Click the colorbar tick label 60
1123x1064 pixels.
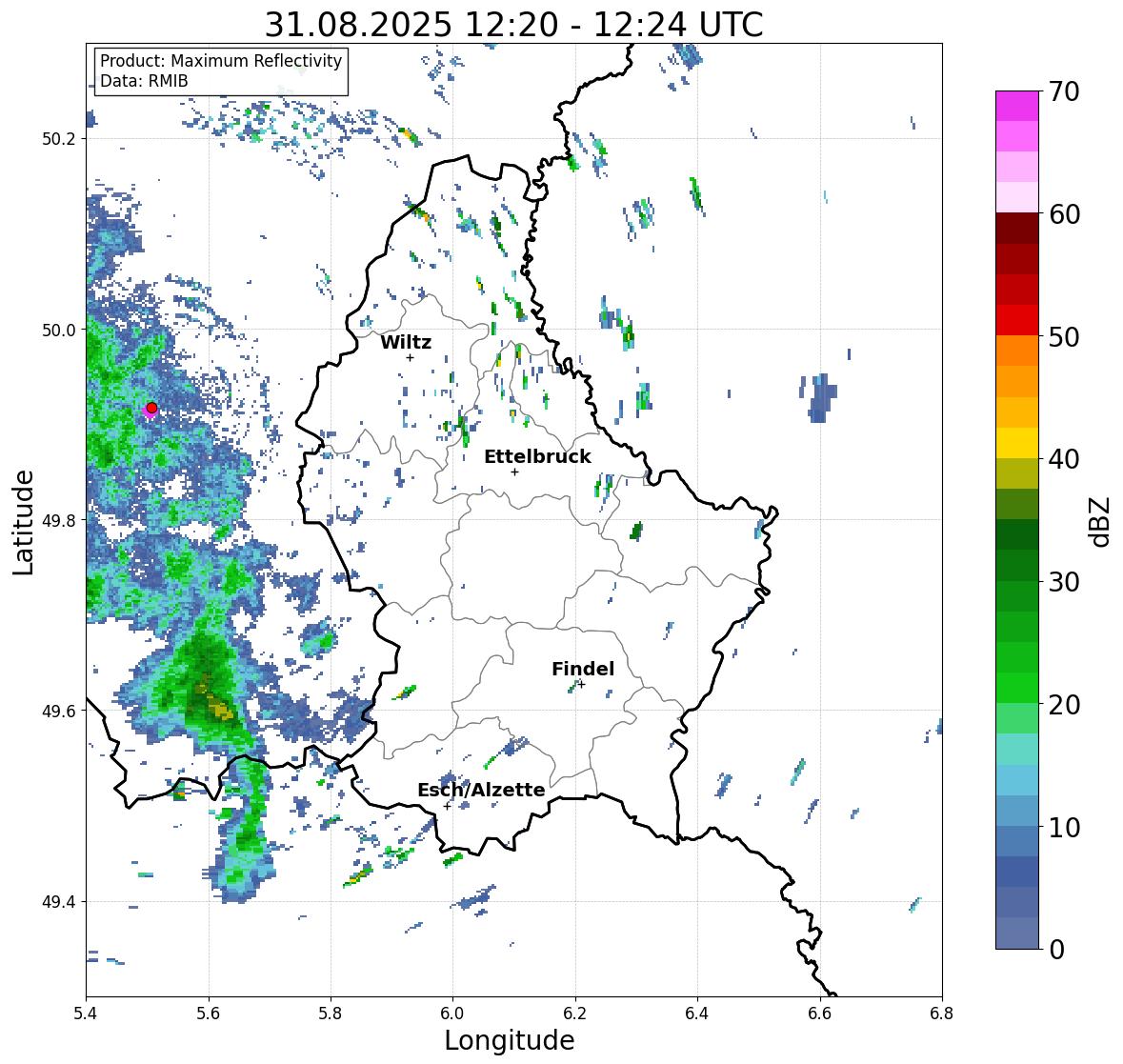[1064, 214]
